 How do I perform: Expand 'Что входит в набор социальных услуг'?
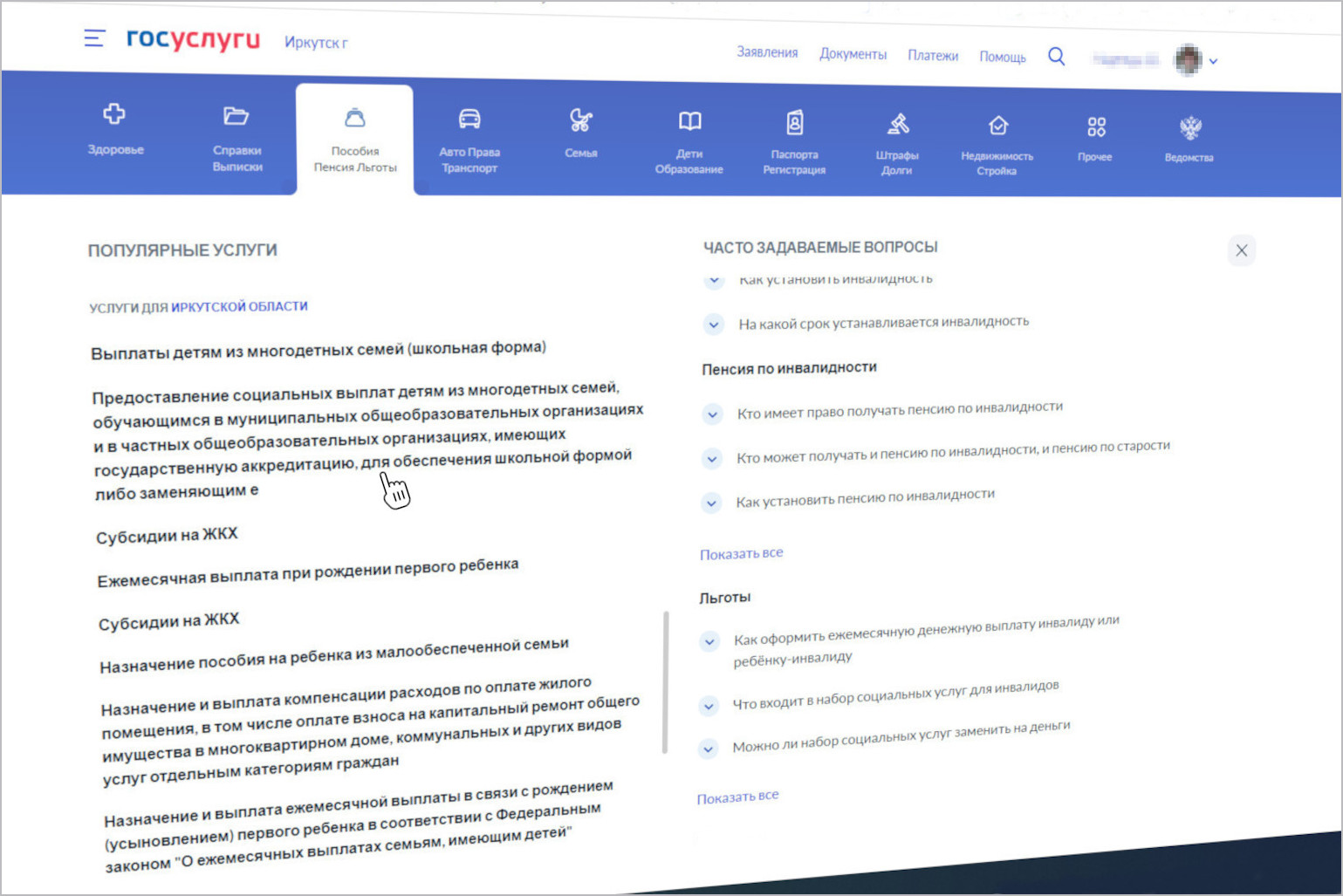(709, 705)
